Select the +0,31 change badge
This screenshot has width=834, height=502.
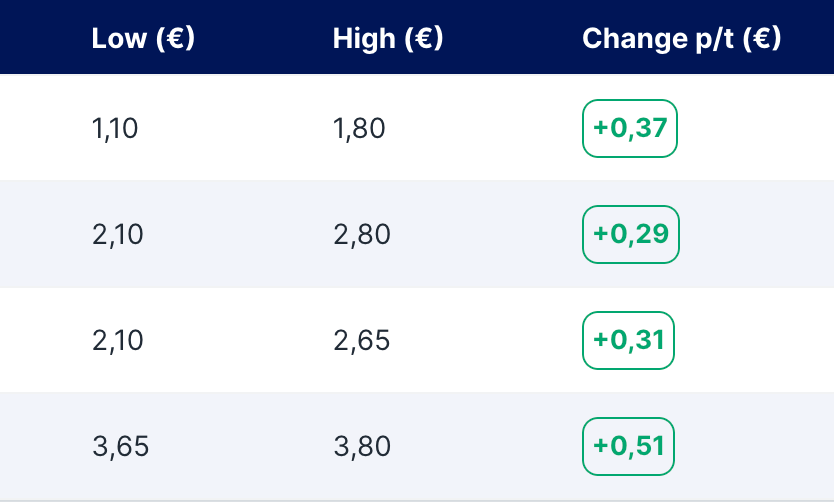629,340
